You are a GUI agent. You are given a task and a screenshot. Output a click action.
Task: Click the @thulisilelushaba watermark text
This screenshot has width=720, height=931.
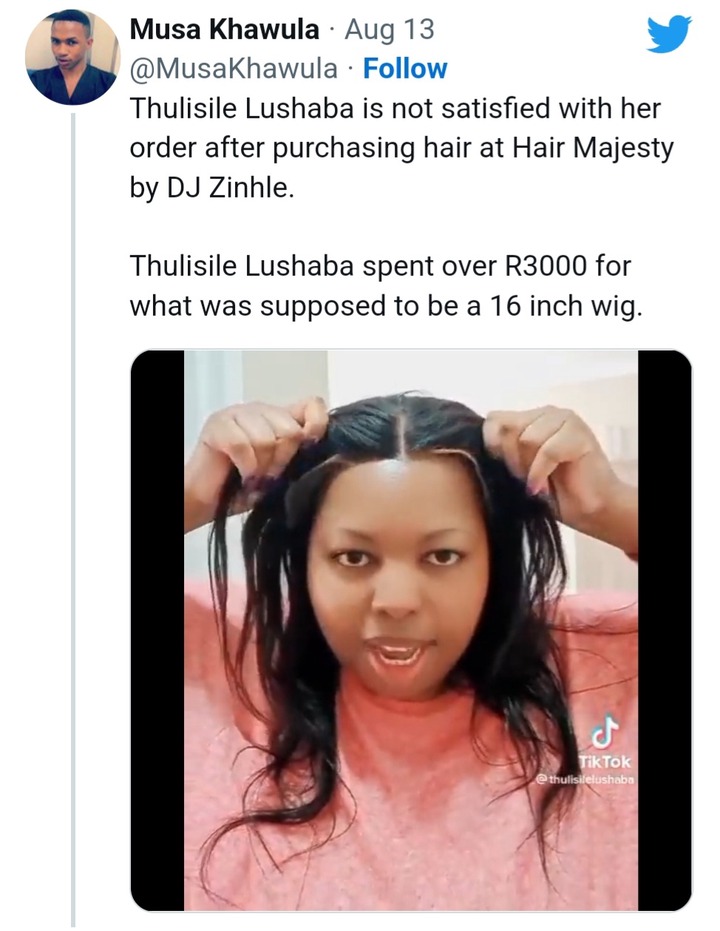[x=585, y=778]
